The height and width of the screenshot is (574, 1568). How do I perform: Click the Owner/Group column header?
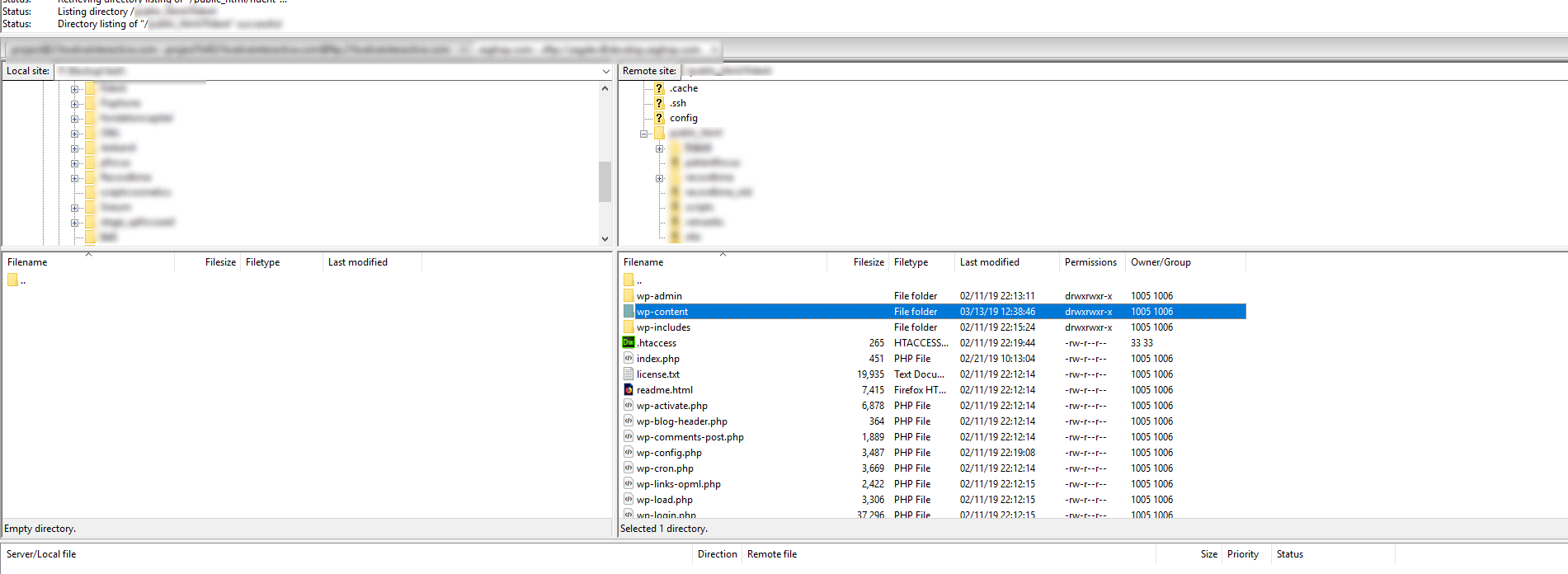1161,262
